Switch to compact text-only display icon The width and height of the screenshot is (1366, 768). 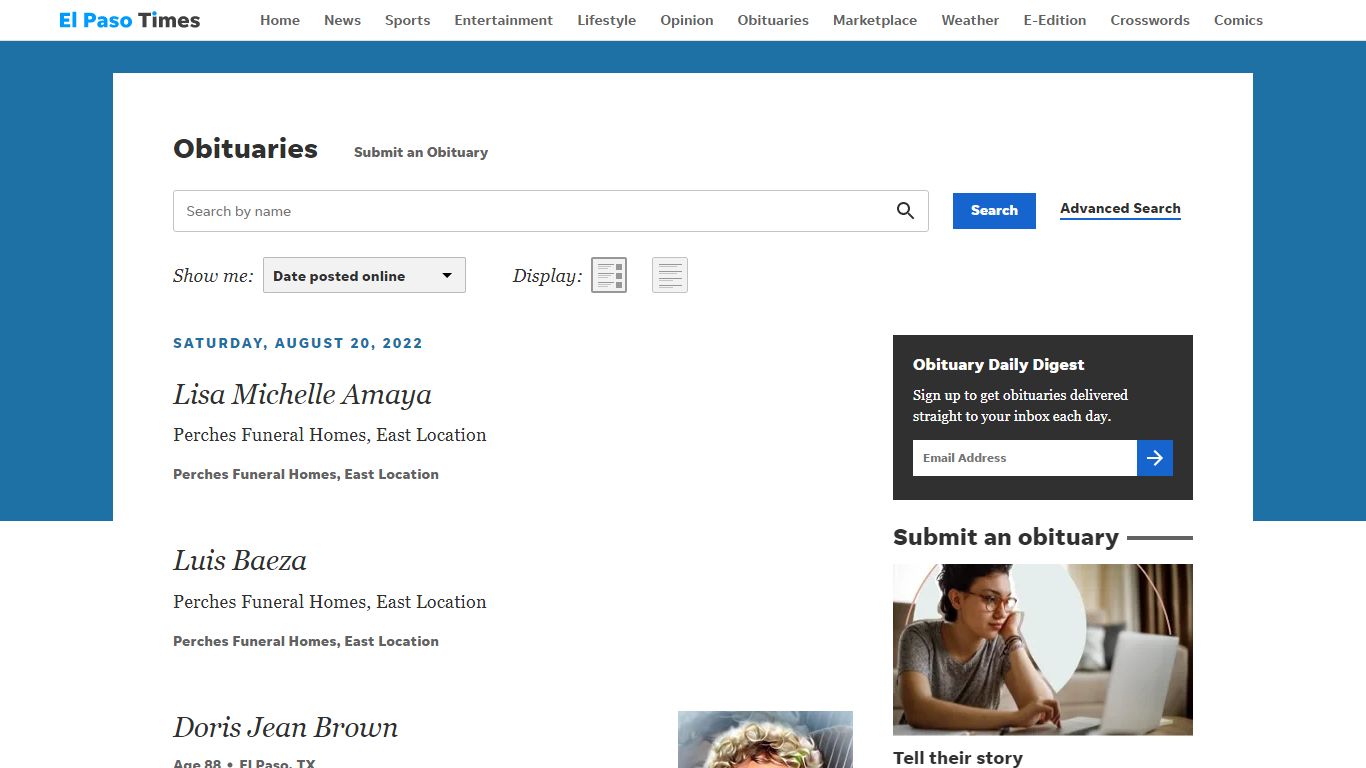pyautogui.click(x=670, y=275)
